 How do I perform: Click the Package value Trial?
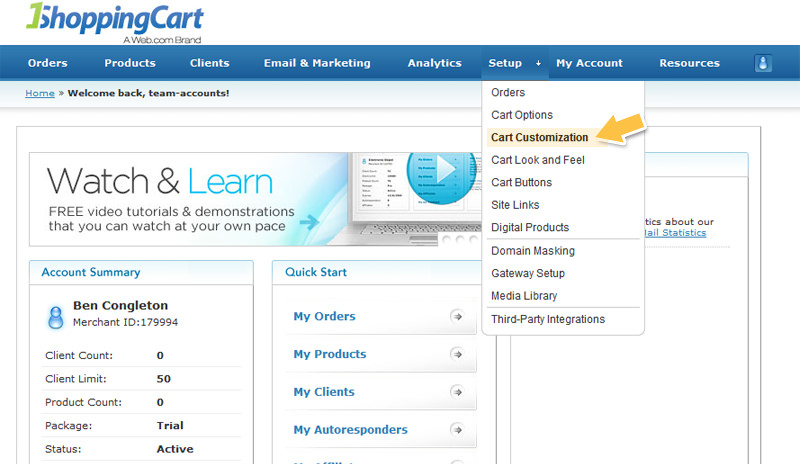pyautogui.click(x=170, y=426)
